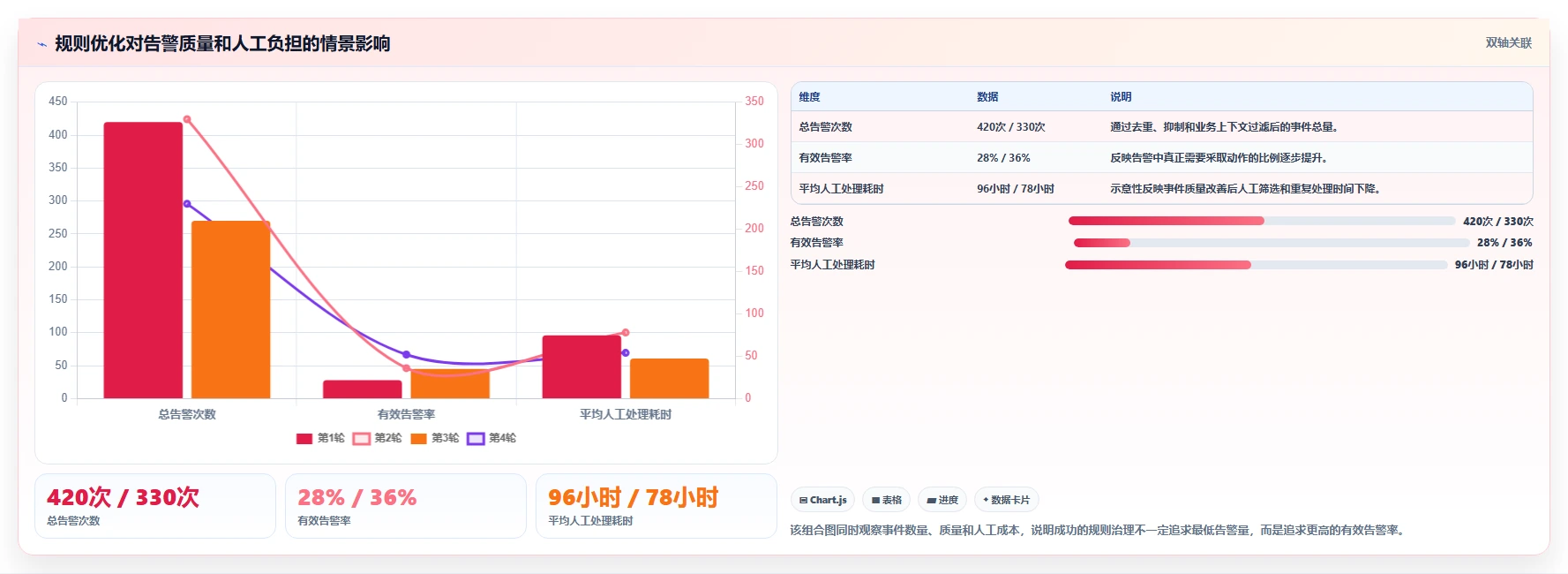Click the panel title 规则优化对告警质量和人工负担的情景影响
The image size is (1568, 574).
[x=222, y=44]
